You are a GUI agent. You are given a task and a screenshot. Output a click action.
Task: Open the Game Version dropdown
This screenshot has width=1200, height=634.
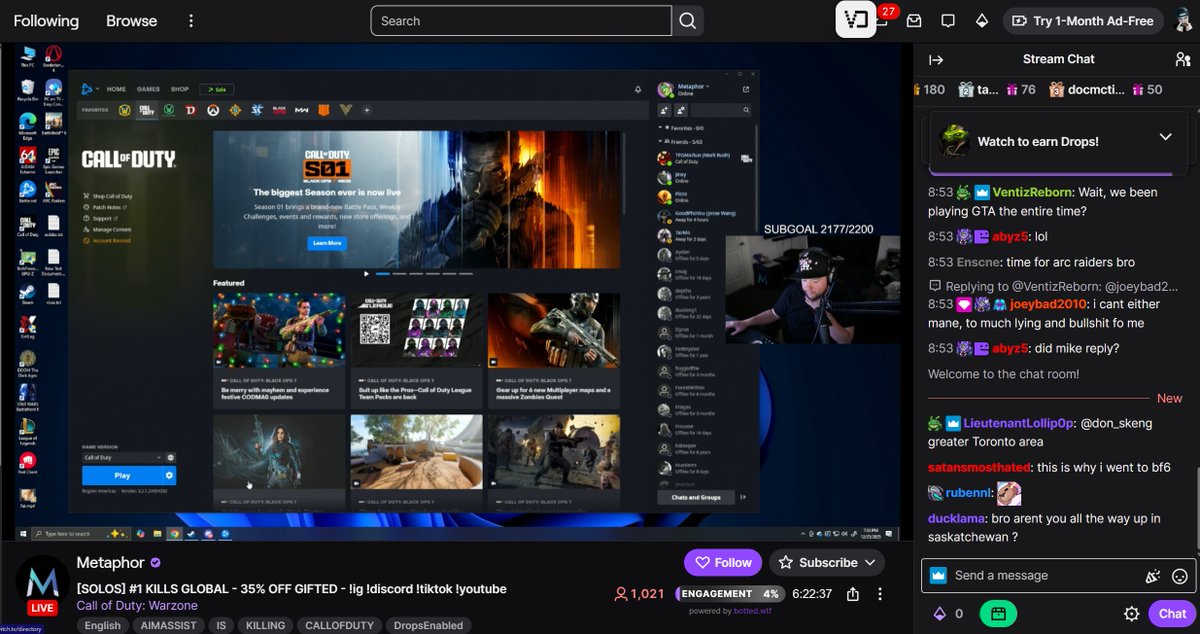coord(122,457)
